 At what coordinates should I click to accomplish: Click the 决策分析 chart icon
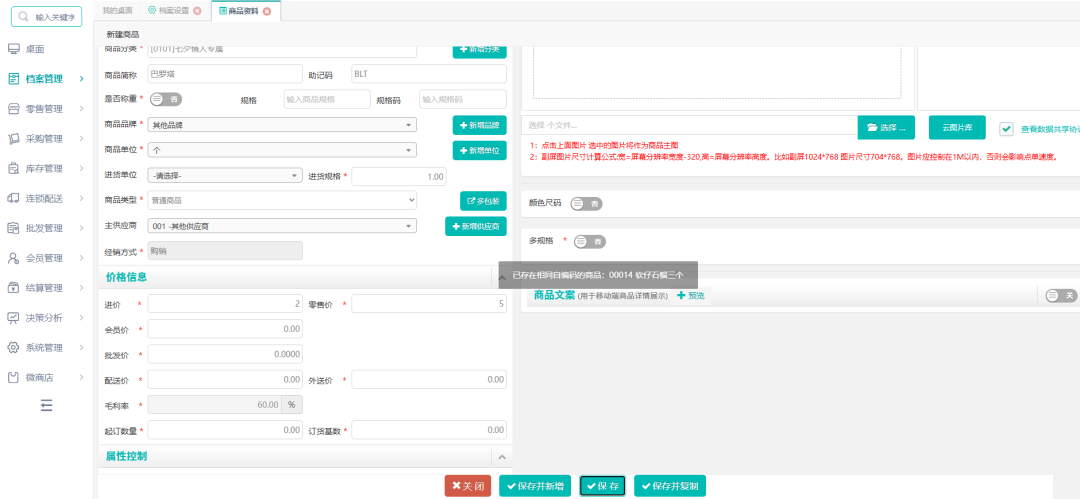pyautogui.click(x=13, y=318)
